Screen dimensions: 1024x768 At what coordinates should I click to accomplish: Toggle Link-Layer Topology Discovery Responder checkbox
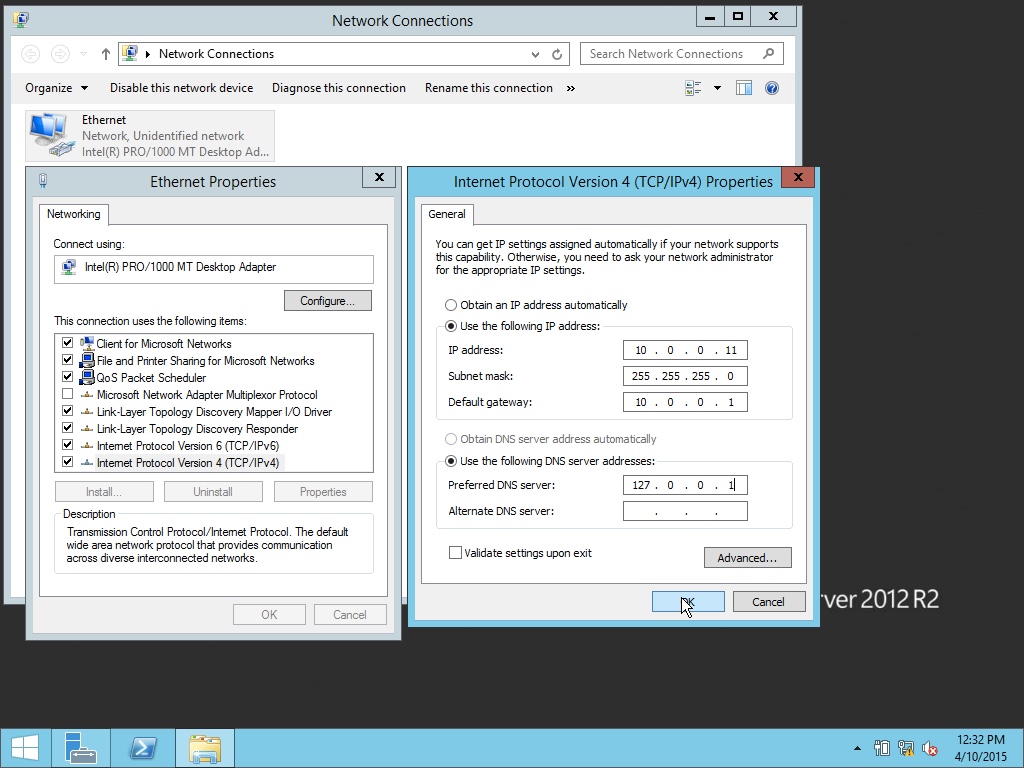tap(67, 428)
